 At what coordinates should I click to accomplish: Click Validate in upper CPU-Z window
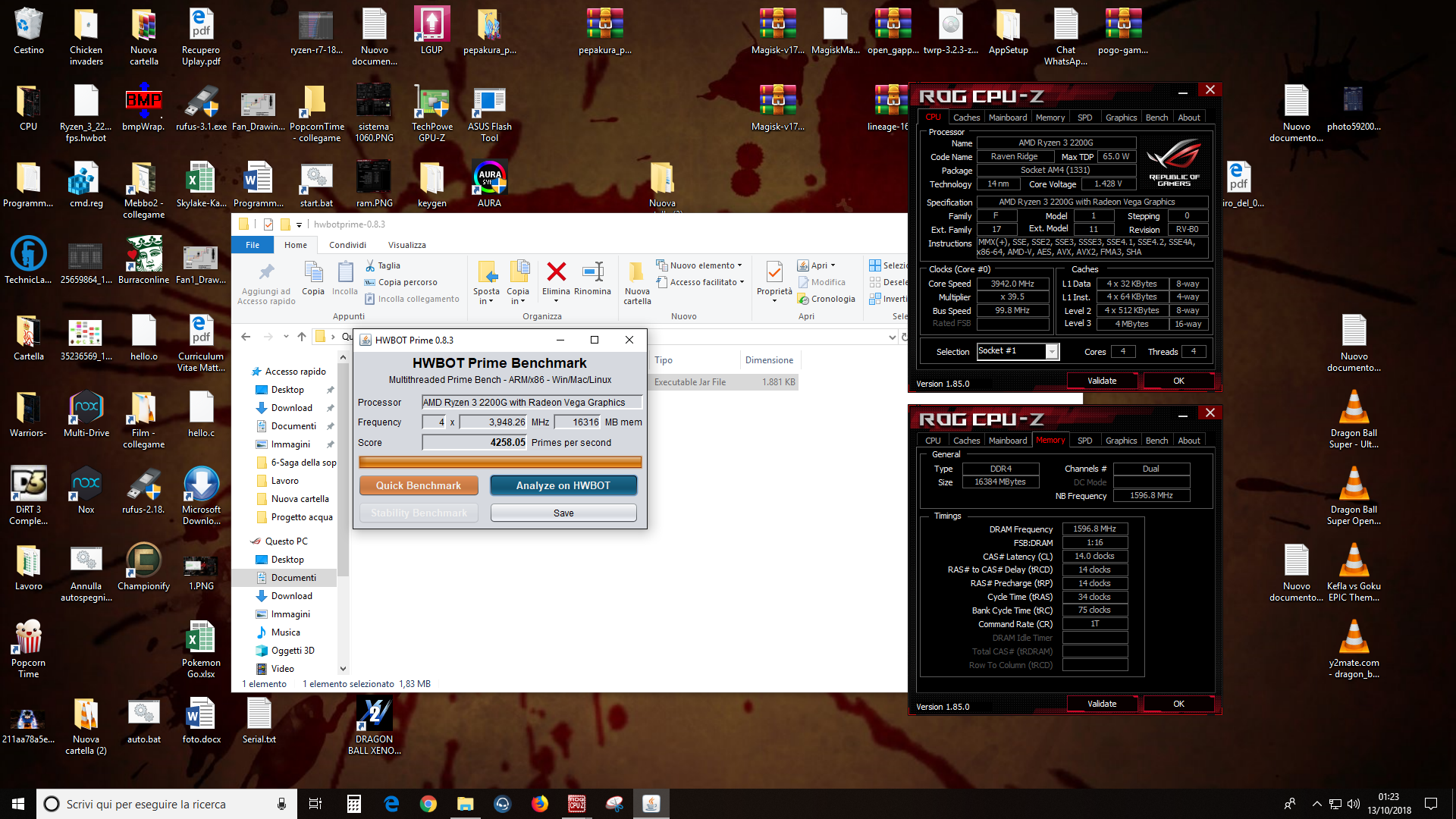[1102, 381]
